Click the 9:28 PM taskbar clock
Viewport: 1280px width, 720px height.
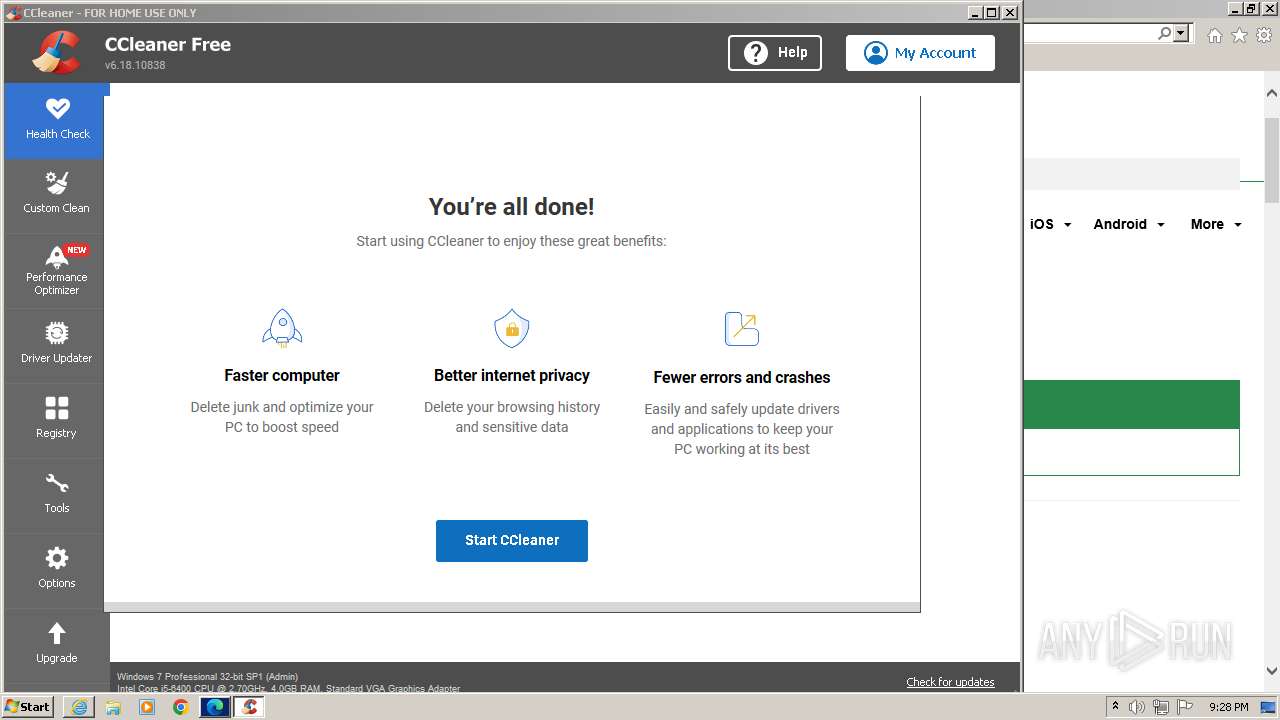coord(1228,707)
